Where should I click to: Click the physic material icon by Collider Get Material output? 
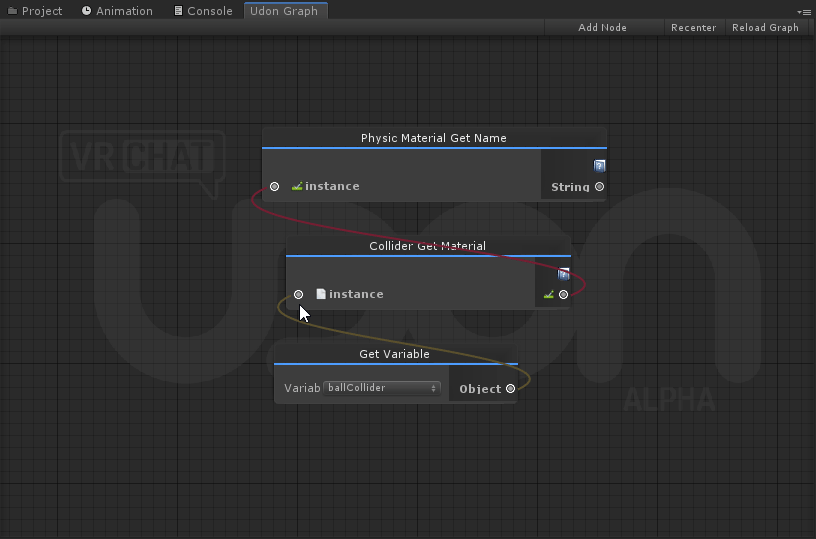(549, 294)
